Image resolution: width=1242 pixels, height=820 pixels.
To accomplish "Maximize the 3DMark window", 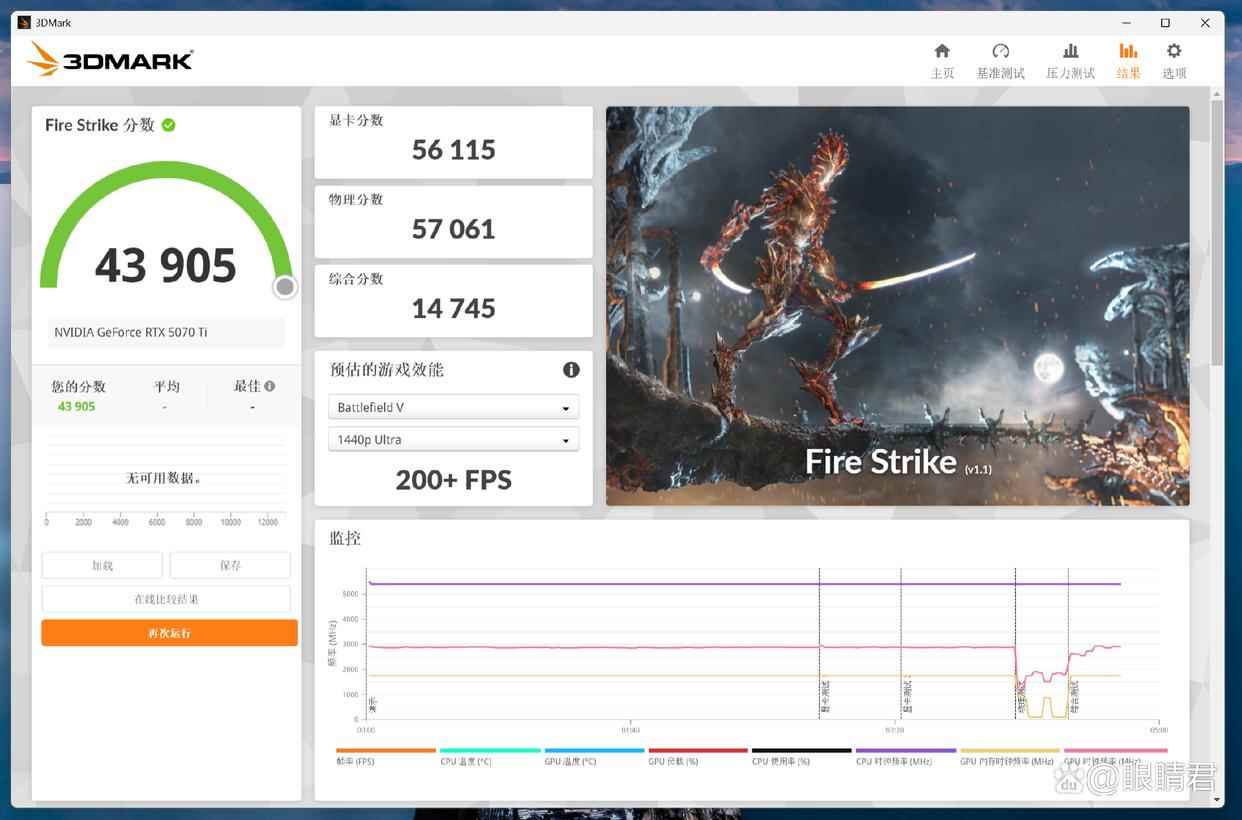I will tap(1165, 22).
